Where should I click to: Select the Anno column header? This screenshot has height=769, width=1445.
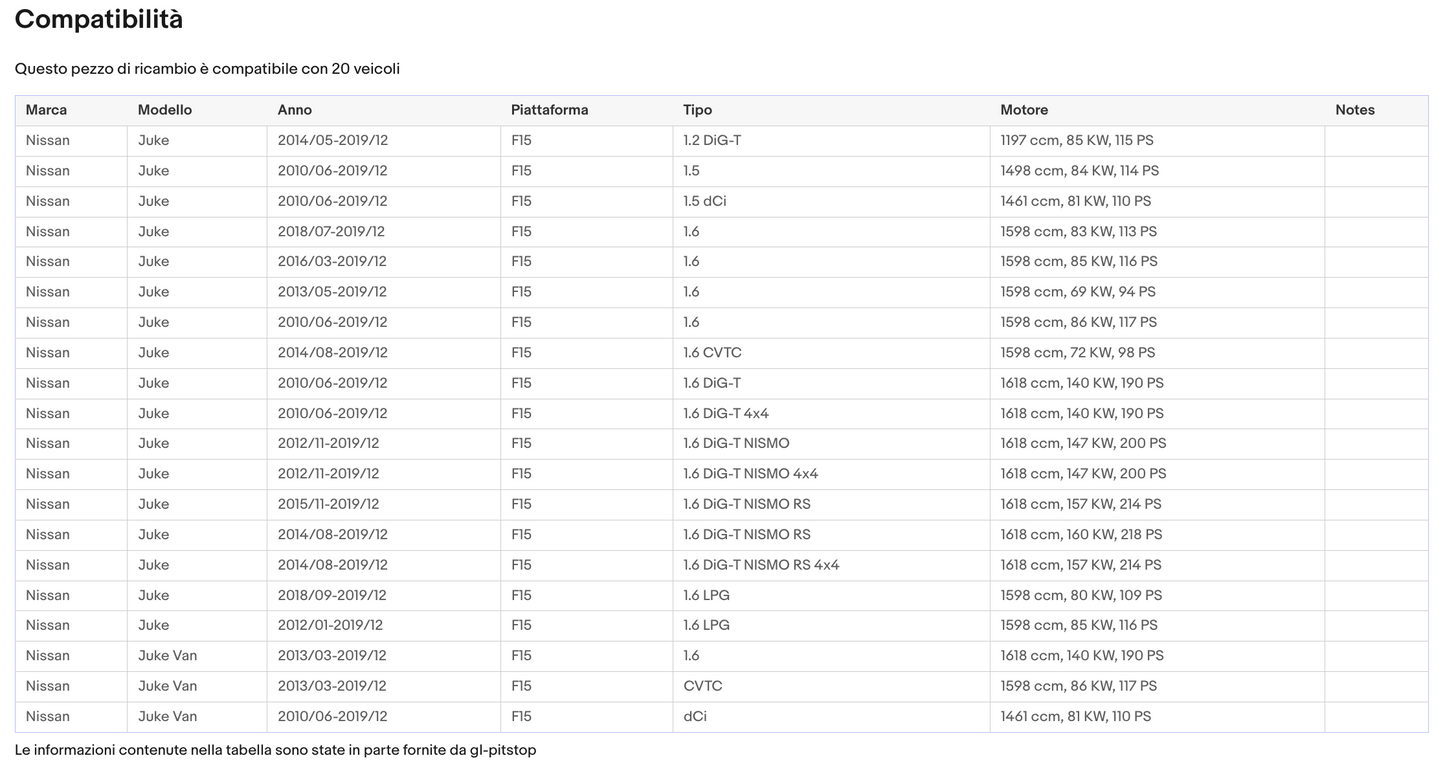point(295,110)
